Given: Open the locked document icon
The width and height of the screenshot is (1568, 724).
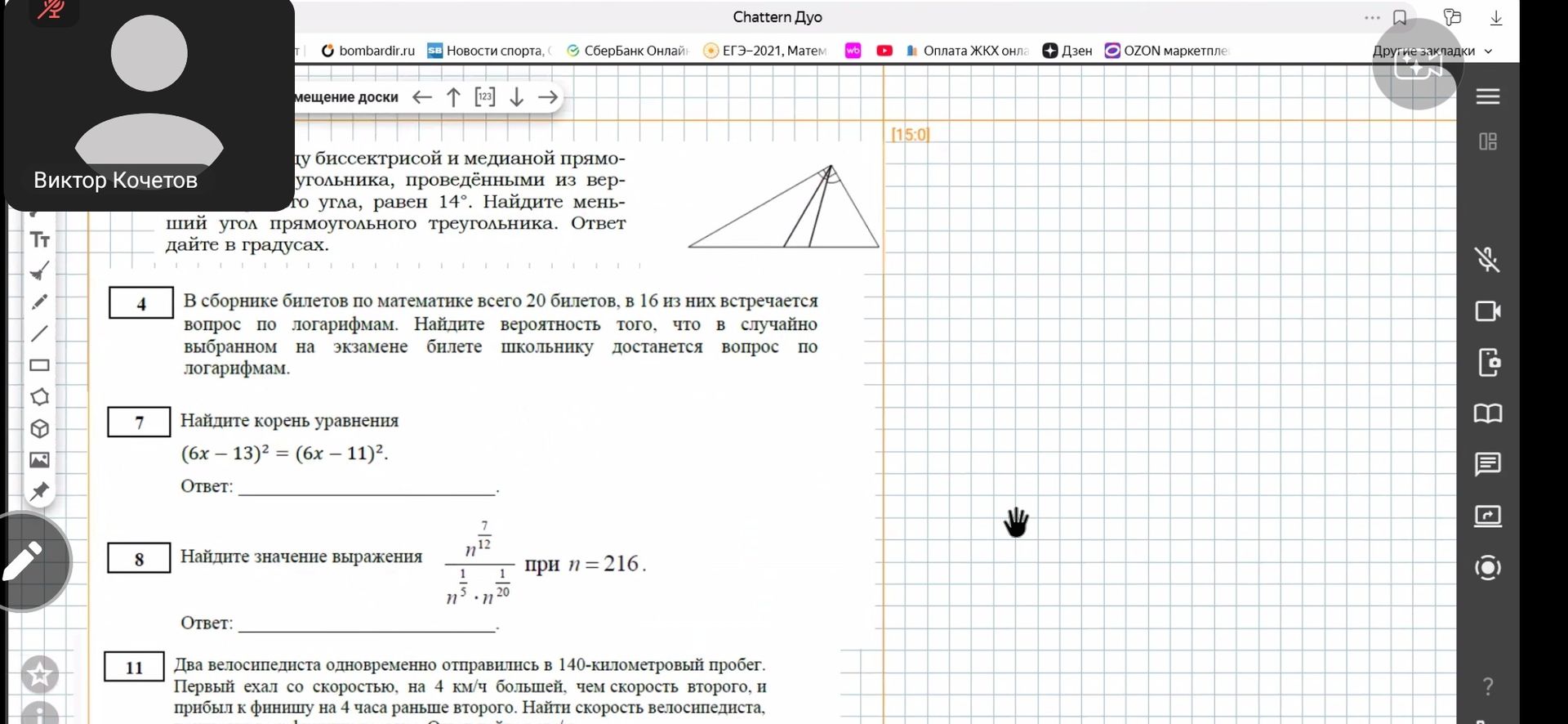Looking at the screenshot, I should click(1488, 362).
